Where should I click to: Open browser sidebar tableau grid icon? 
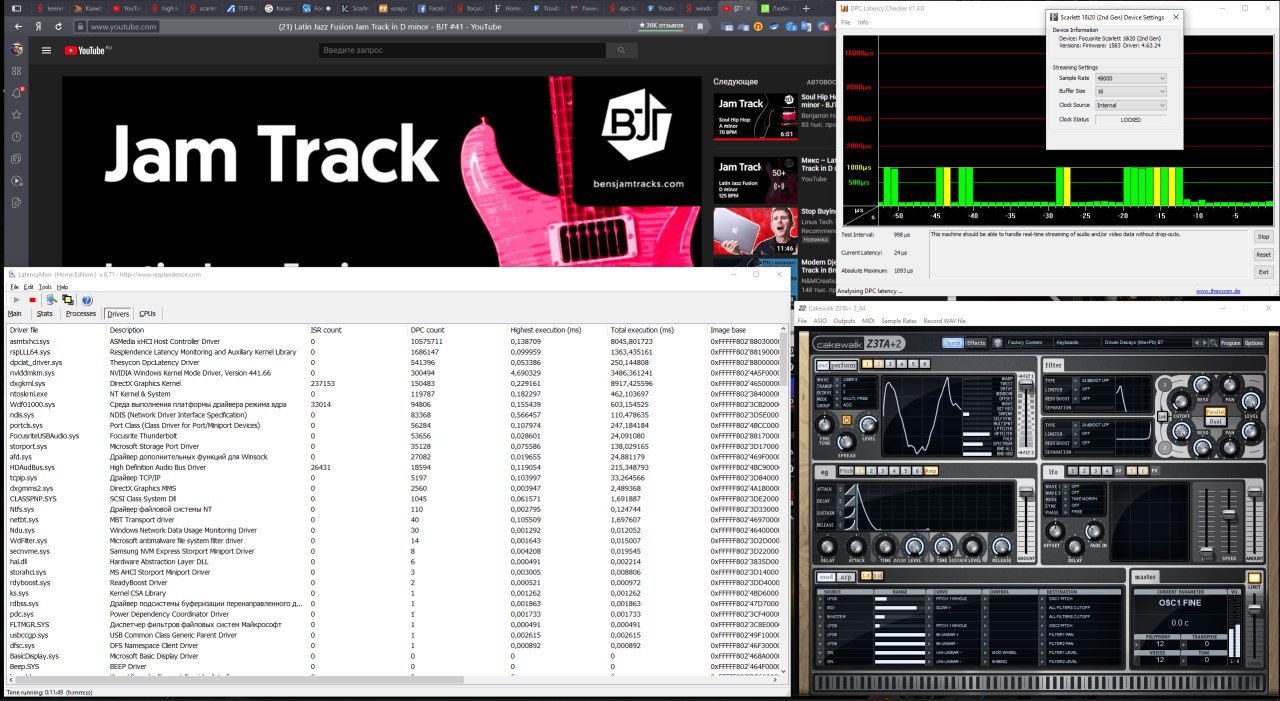click(16, 70)
